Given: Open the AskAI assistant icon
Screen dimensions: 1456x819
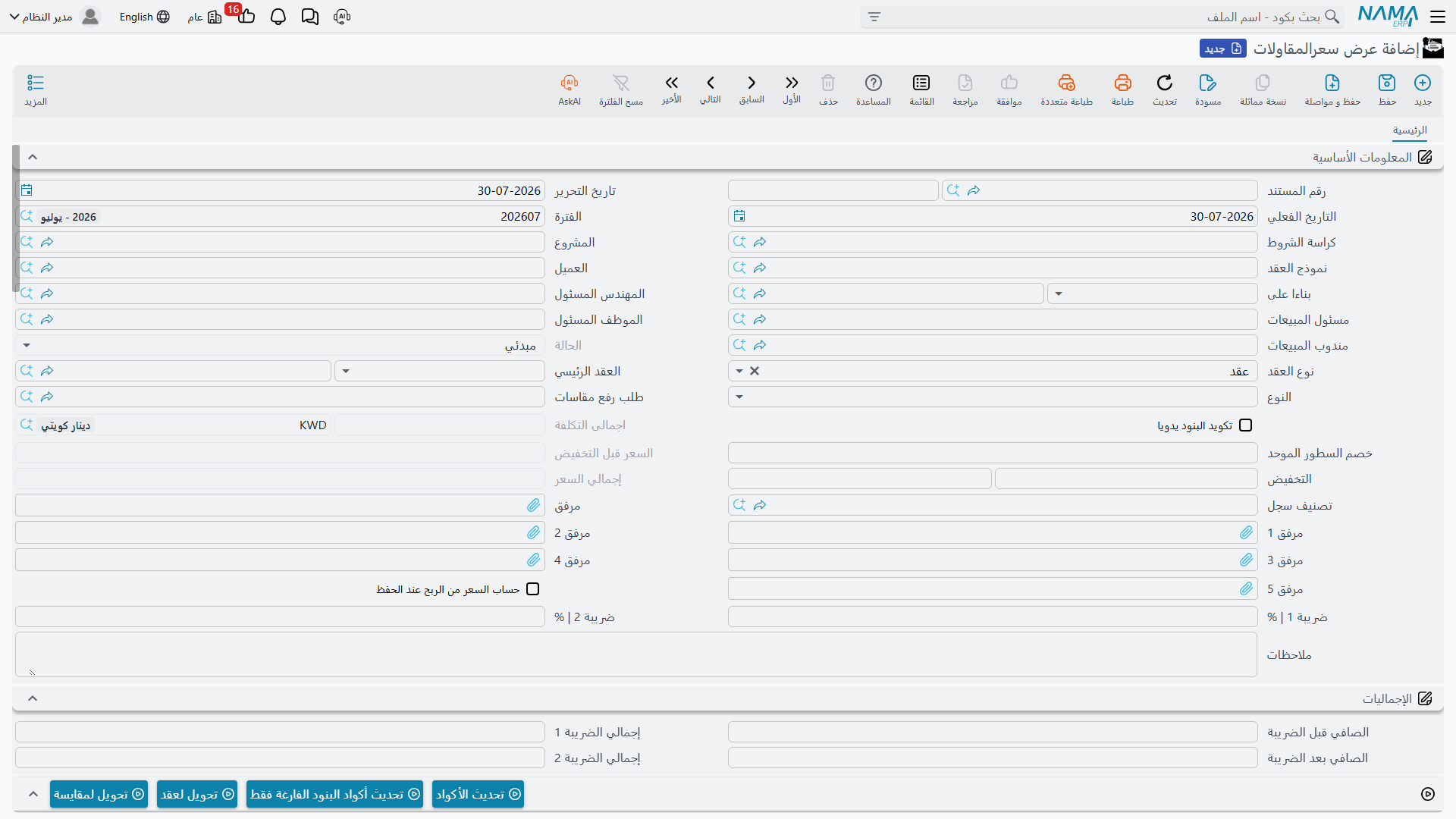Looking at the screenshot, I should [x=570, y=83].
